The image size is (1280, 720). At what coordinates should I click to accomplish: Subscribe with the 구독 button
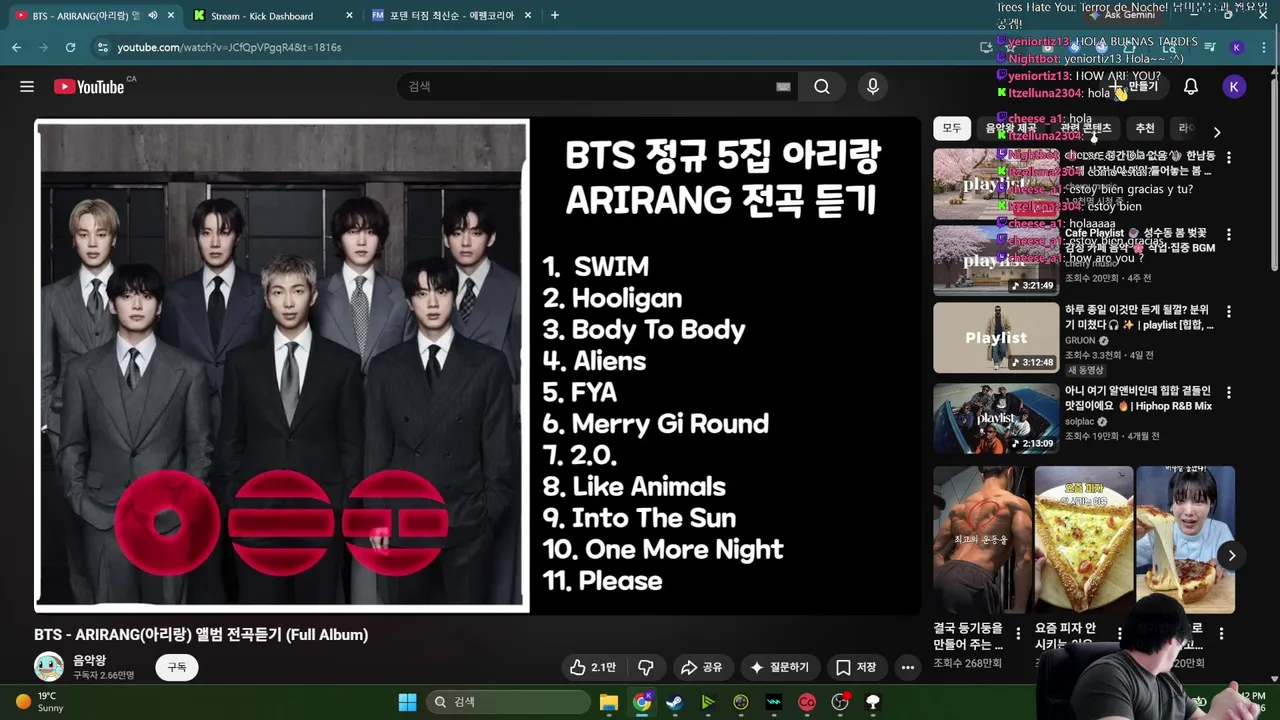click(177, 667)
